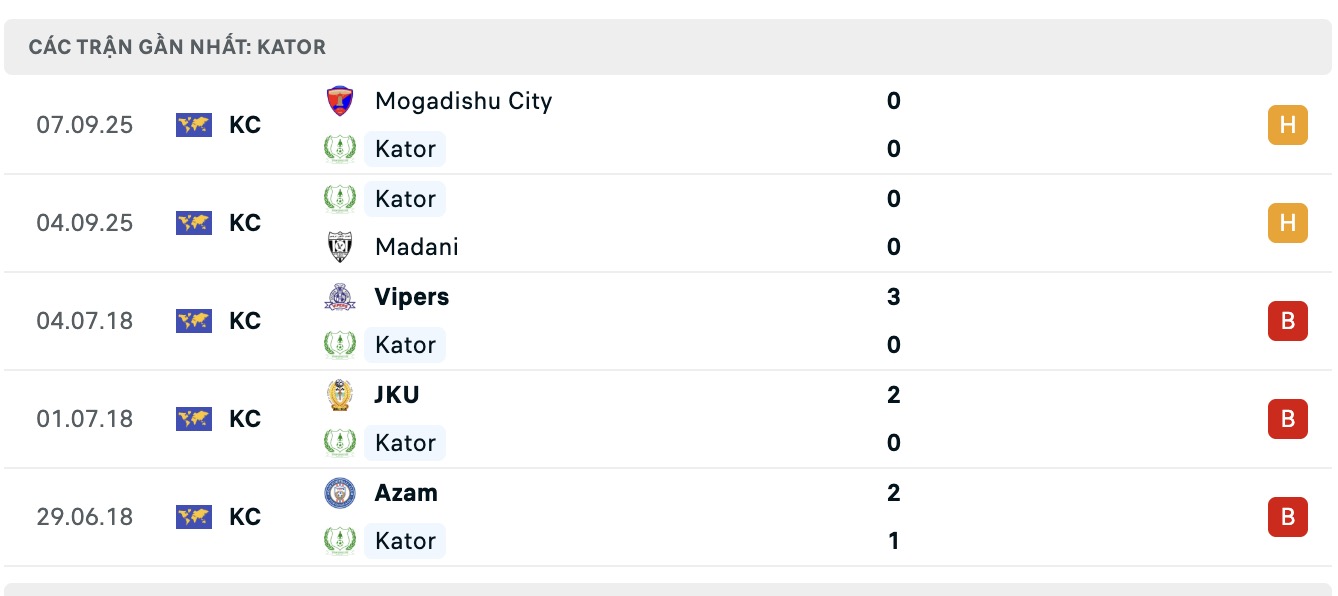
Task: Select the JKU team name
Action: pyautogui.click(x=395, y=394)
